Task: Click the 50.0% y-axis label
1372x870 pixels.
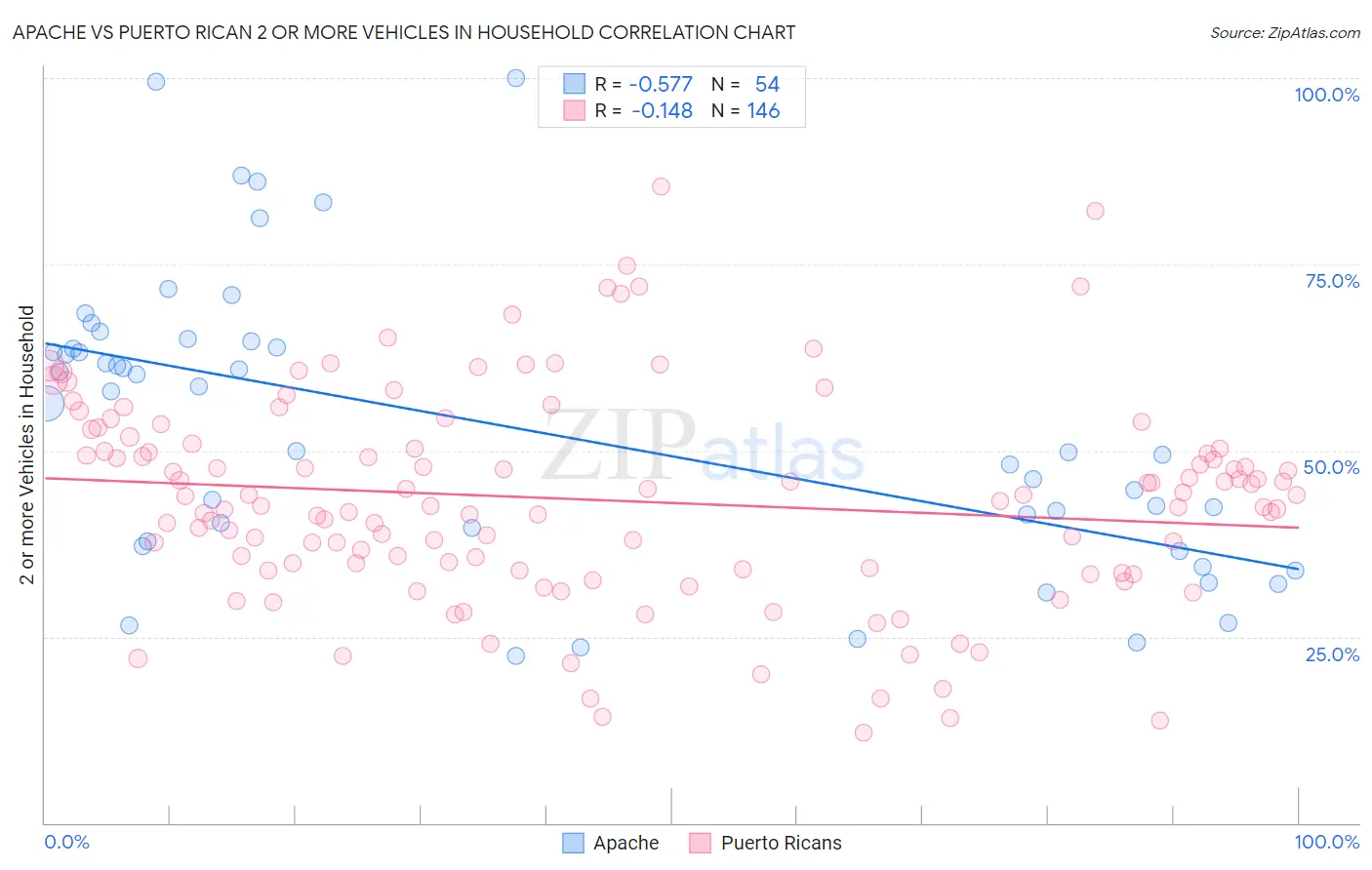Action: pos(1332,467)
